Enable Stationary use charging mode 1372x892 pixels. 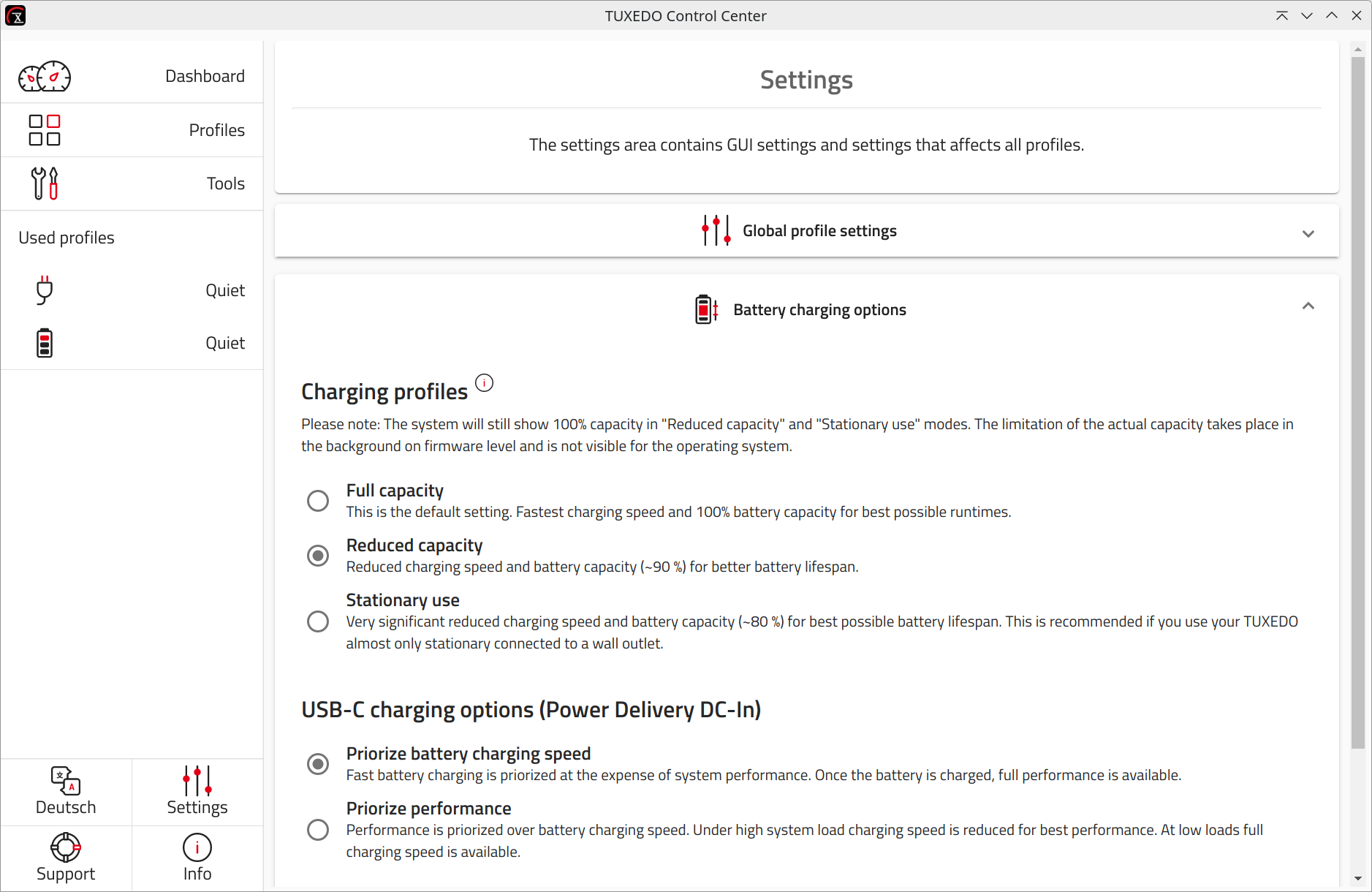coord(318,621)
